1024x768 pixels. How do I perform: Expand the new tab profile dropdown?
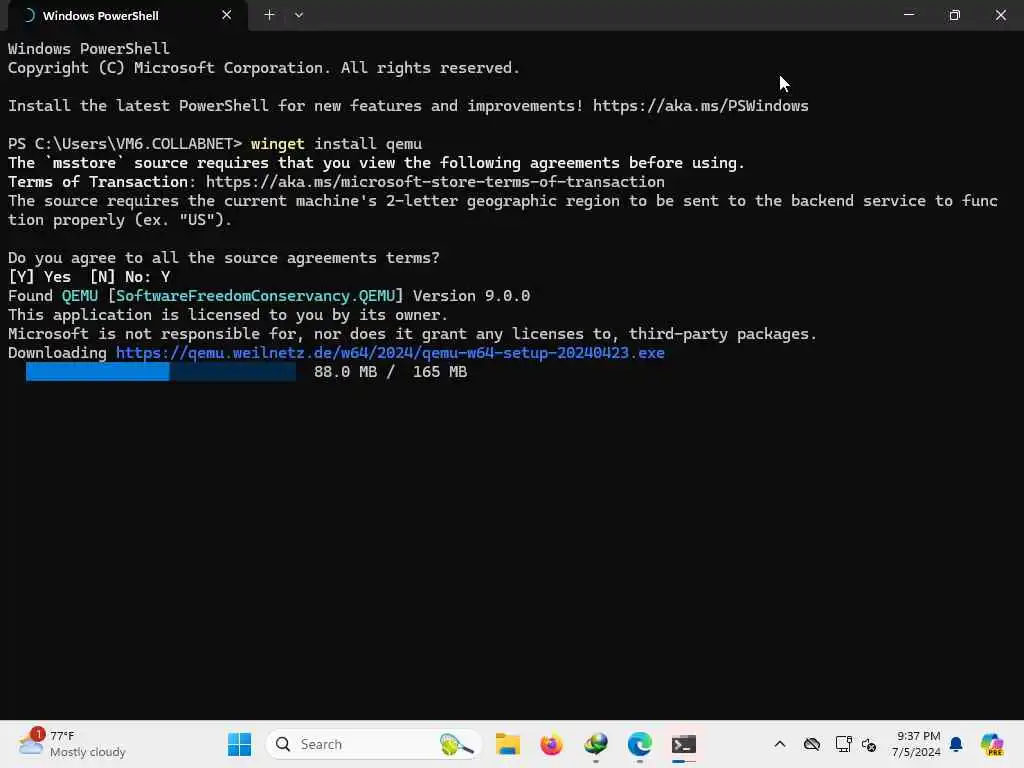(x=298, y=15)
